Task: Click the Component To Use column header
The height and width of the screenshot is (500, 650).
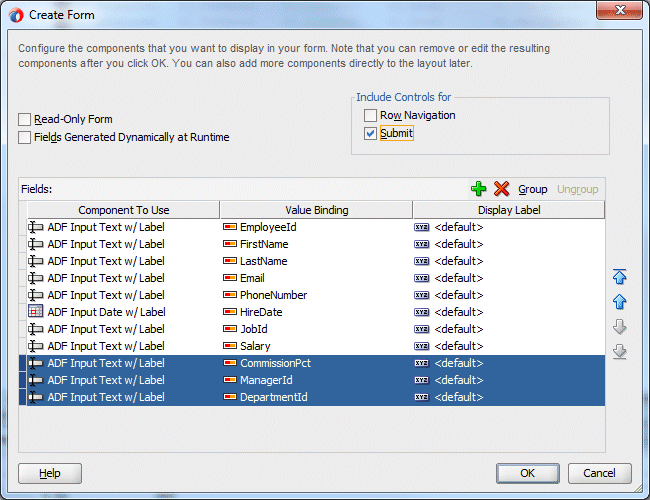Action: [124, 210]
